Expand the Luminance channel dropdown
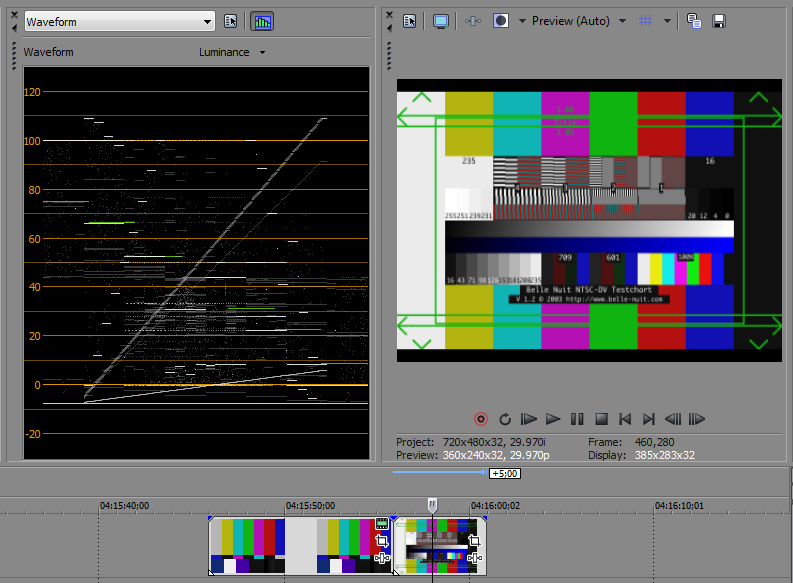793x583 pixels. tap(233, 52)
